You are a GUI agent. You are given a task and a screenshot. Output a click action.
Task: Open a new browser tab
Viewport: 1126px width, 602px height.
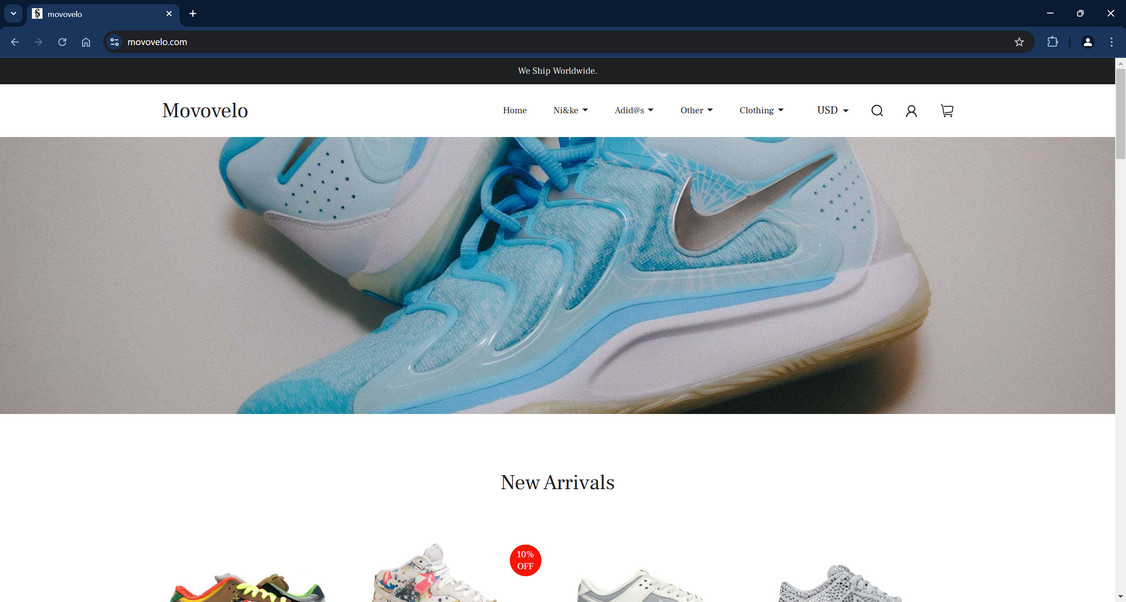(192, 14)
